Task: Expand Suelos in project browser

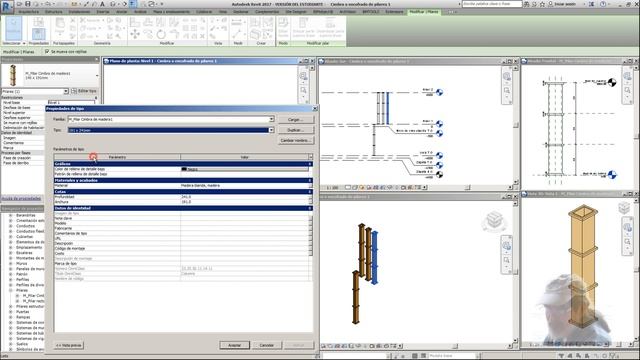Action: [x=11, y=344]
